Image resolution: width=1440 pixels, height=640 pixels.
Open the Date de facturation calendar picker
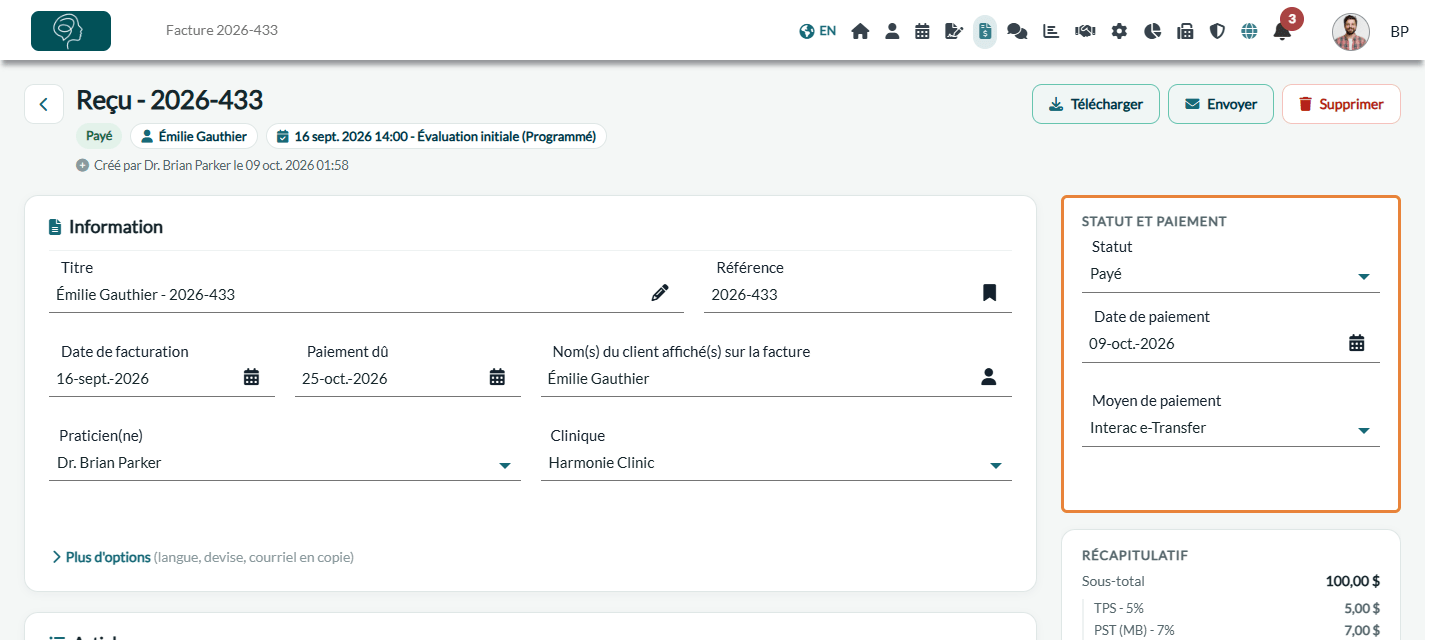coord(252,377)
